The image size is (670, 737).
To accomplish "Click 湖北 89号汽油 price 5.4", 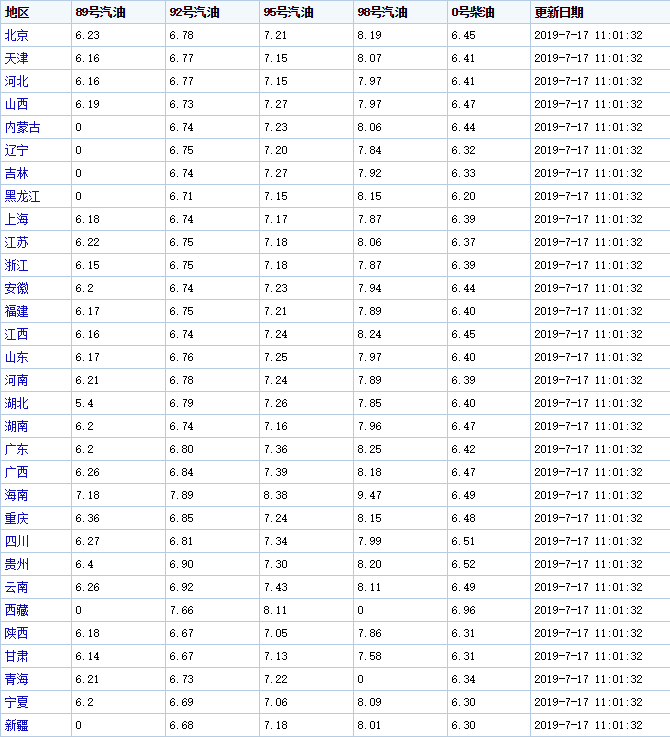I will (85, 404).
